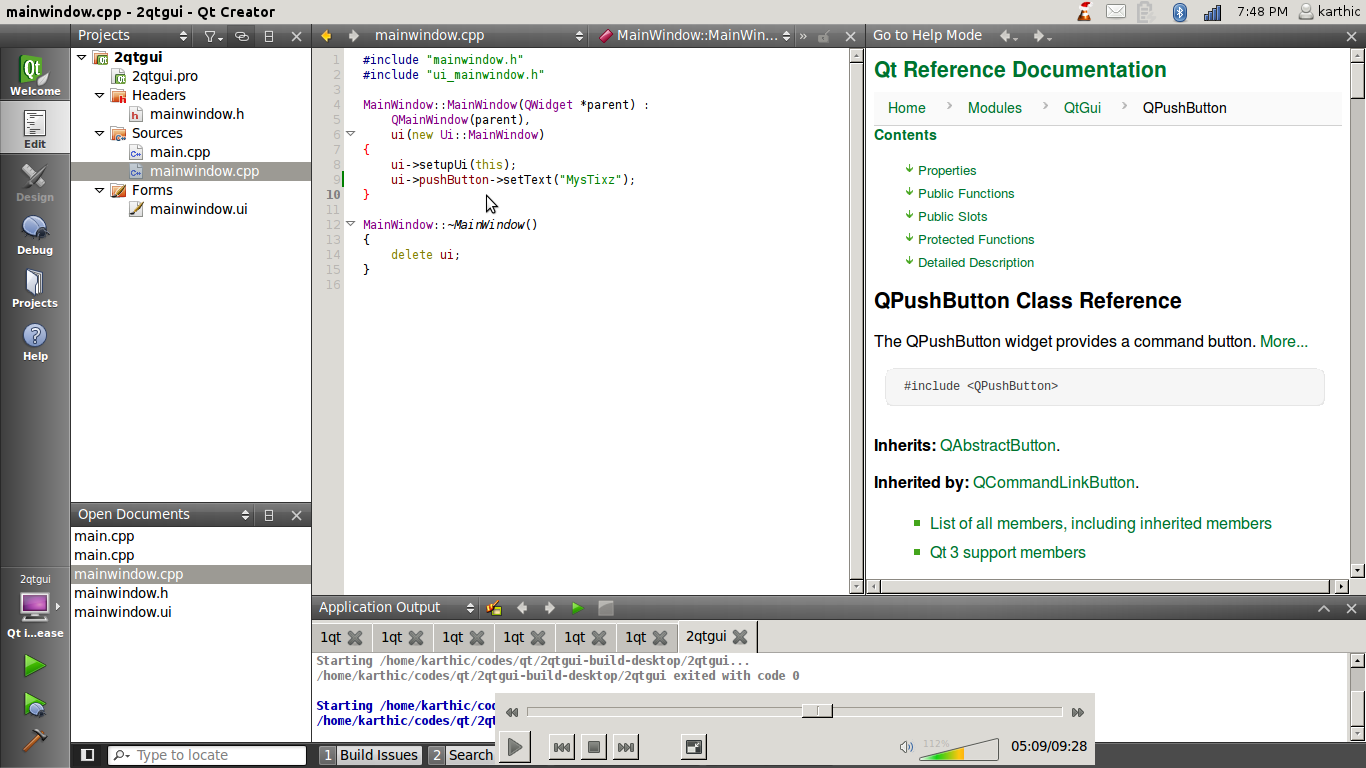Click Go to Help Mode button

tap(927, 36)
